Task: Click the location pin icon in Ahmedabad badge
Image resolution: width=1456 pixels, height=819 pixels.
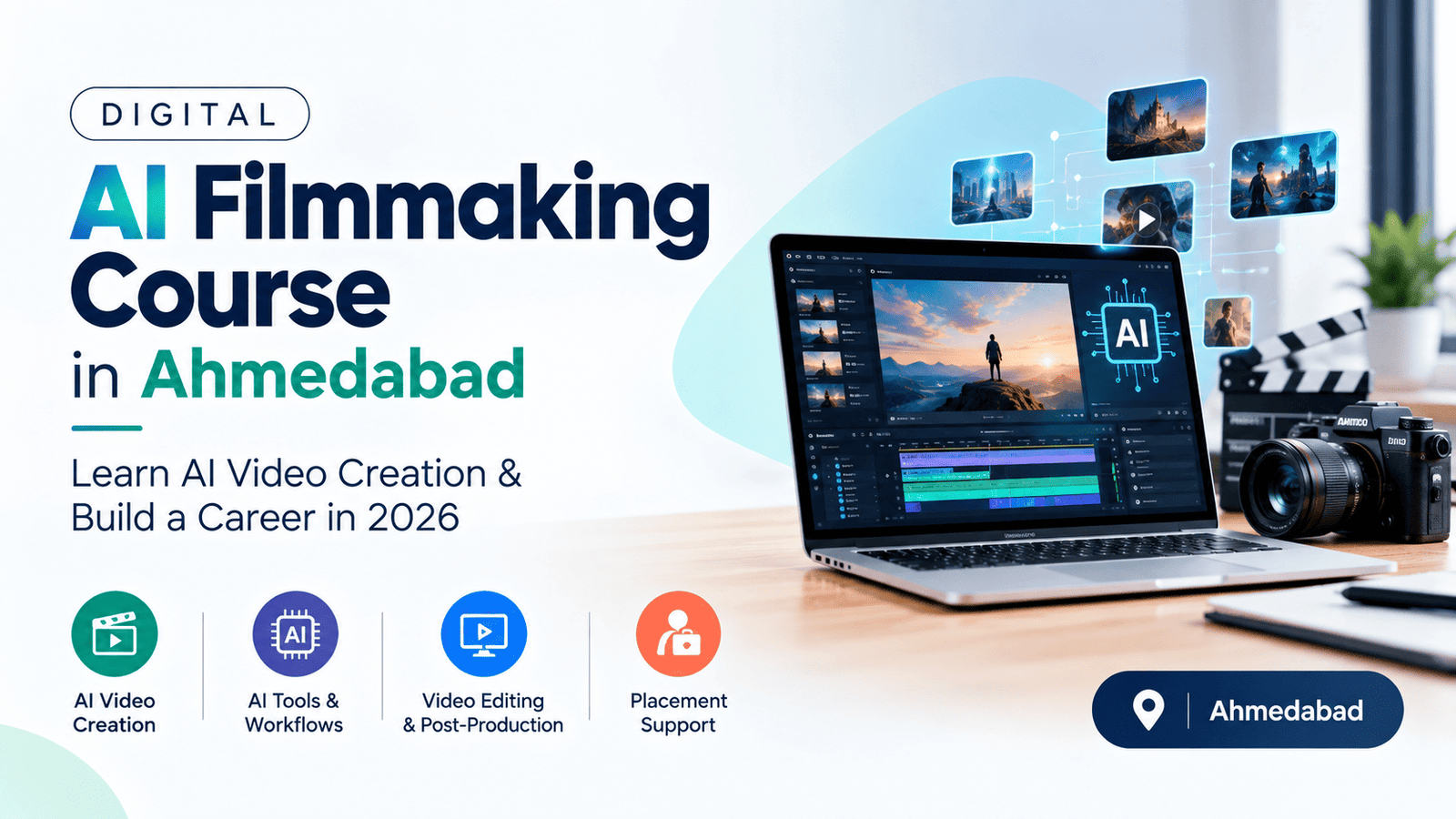Action: pos(1148,710)
